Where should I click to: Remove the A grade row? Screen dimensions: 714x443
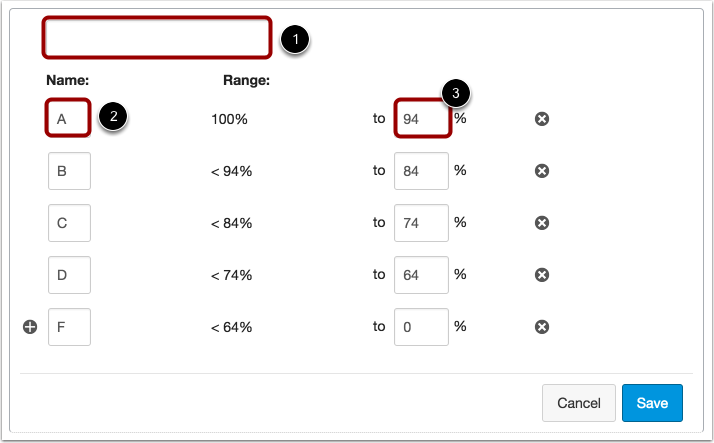[x=542, y=119]
